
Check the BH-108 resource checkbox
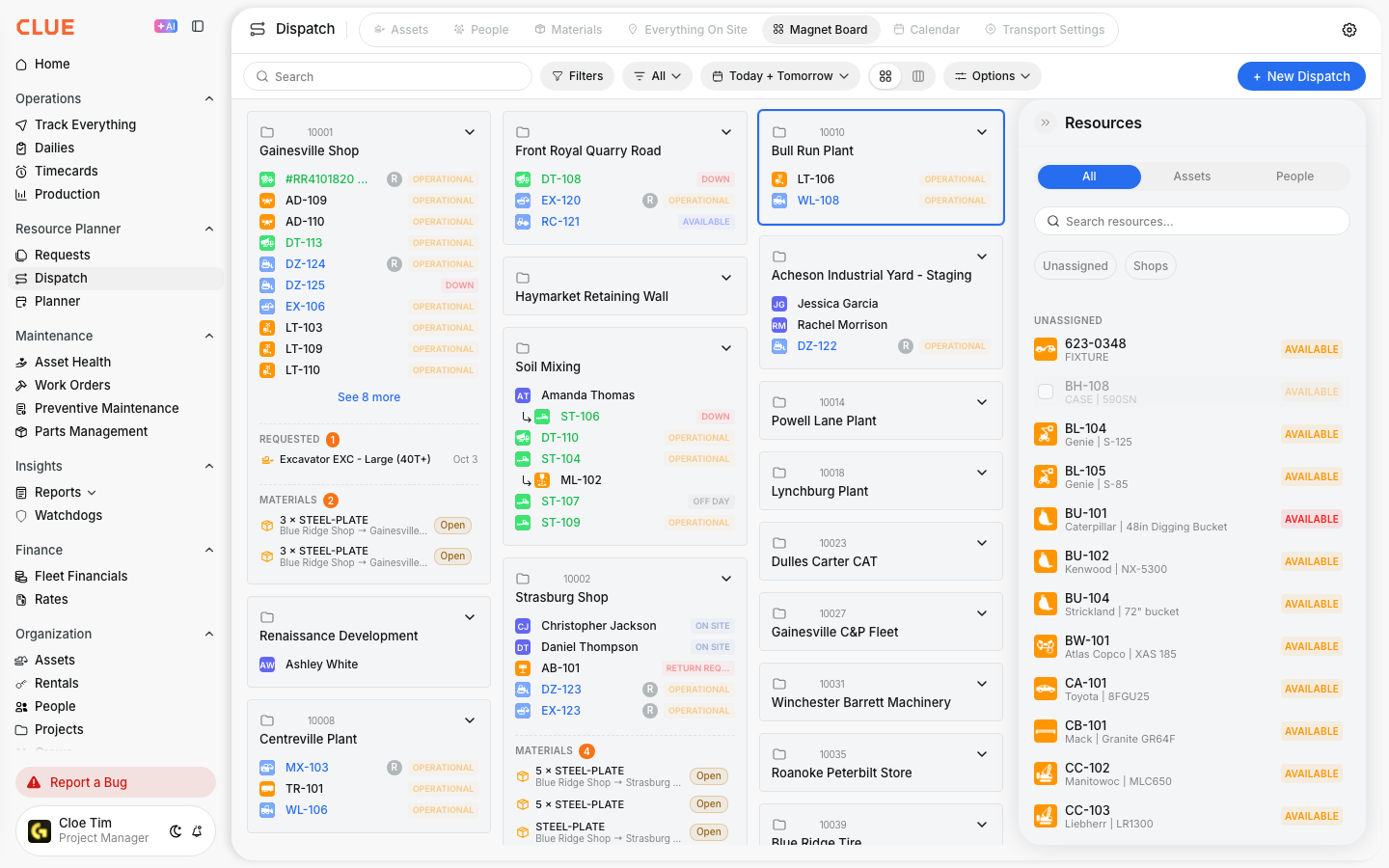1046,392
